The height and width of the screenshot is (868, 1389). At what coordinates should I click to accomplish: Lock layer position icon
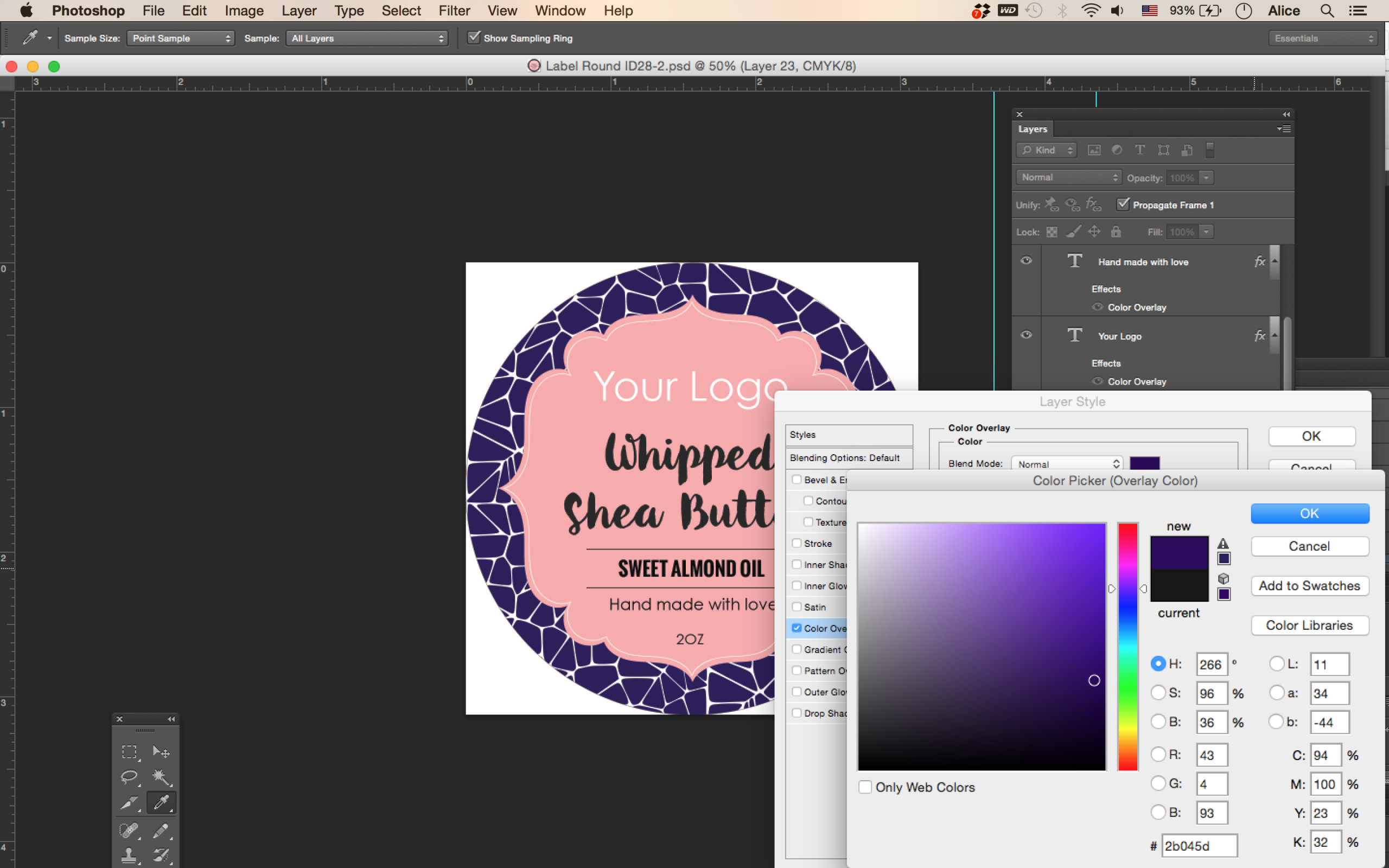tap(1094, 231)
